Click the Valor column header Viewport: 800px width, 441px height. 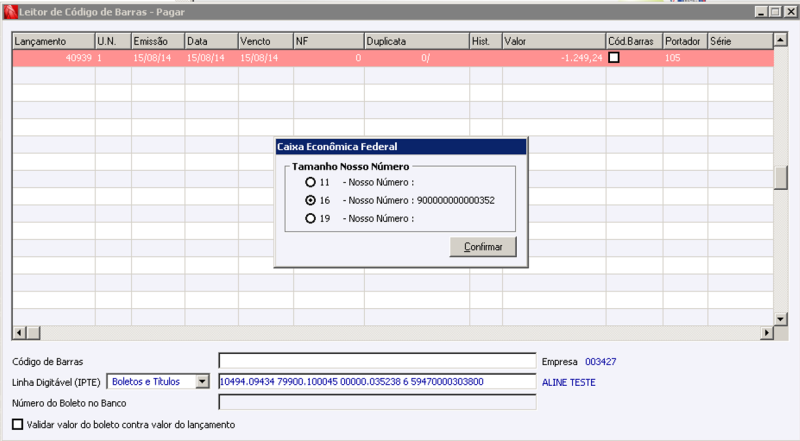tap(554, 41)
